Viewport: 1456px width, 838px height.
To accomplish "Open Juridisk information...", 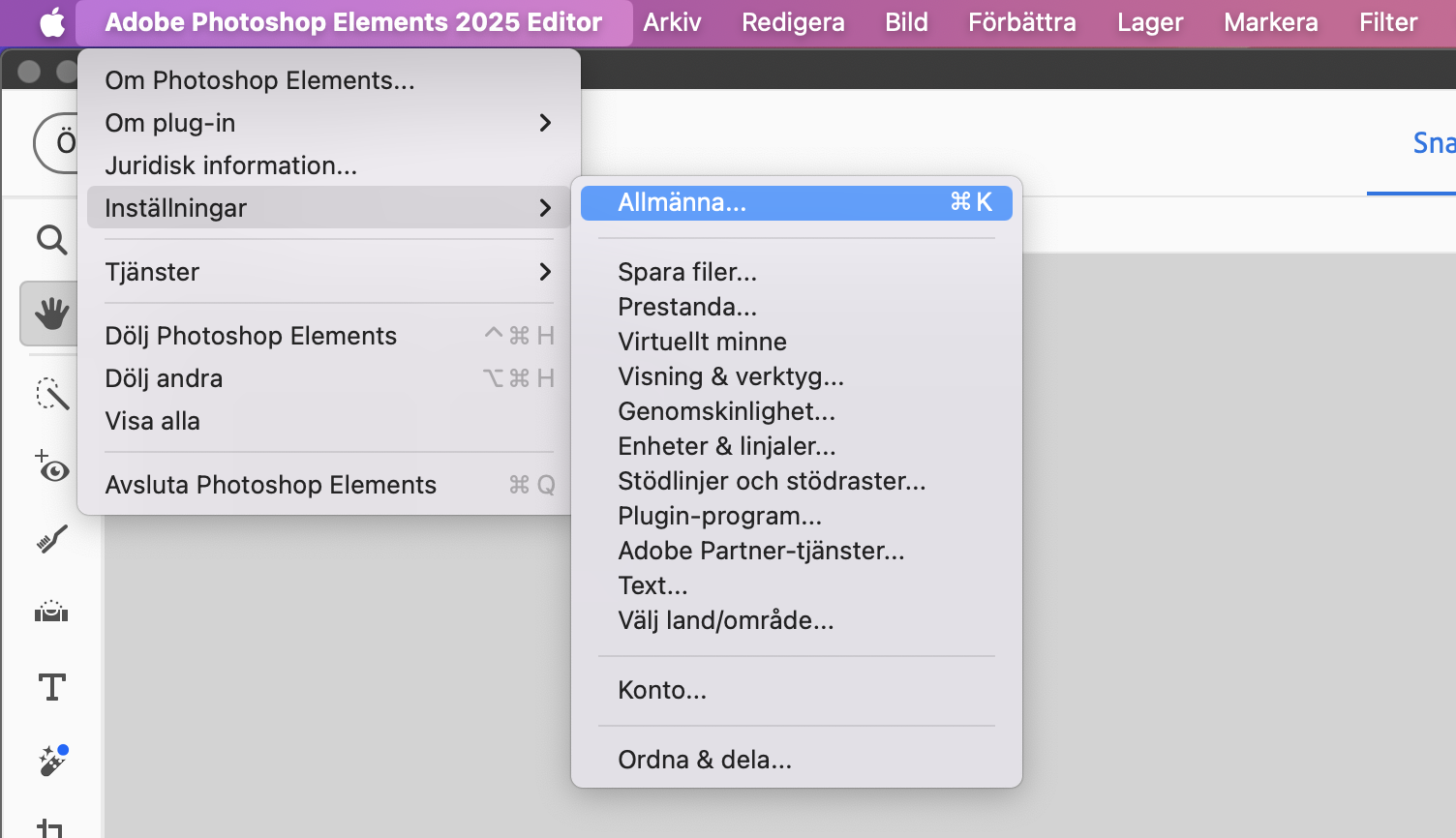I will 328,165.
